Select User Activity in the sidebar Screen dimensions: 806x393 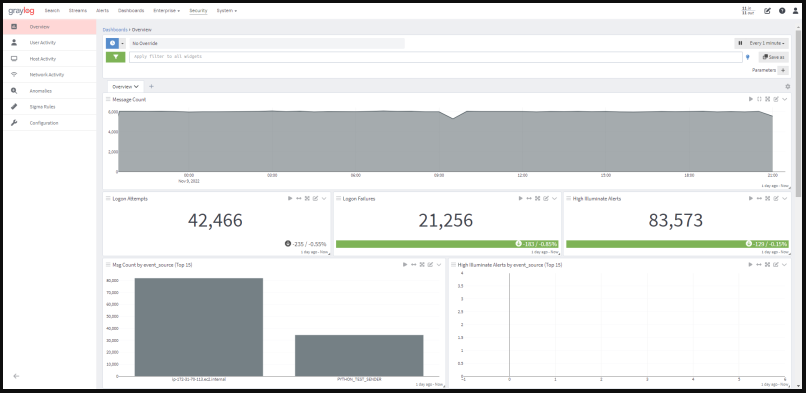point(50,43)
